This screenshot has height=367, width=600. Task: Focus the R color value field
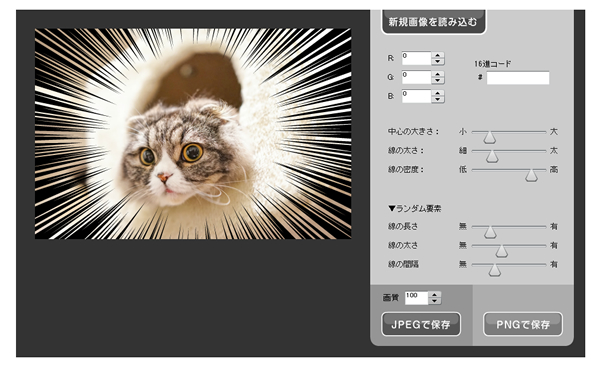416,59
